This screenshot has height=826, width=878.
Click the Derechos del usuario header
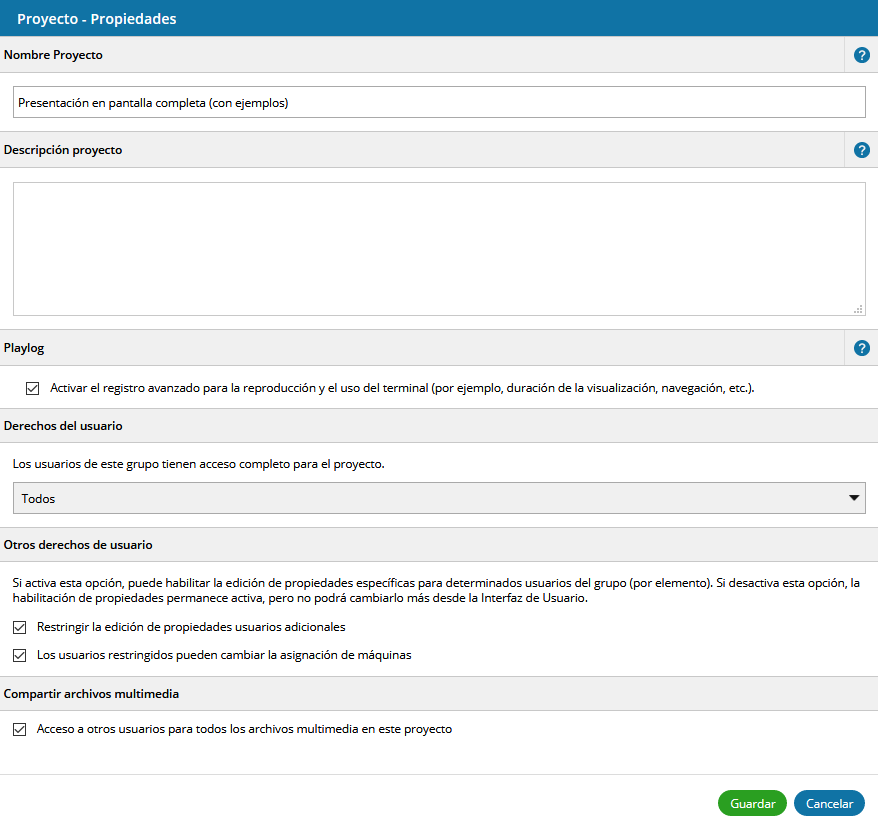(63, 425)
